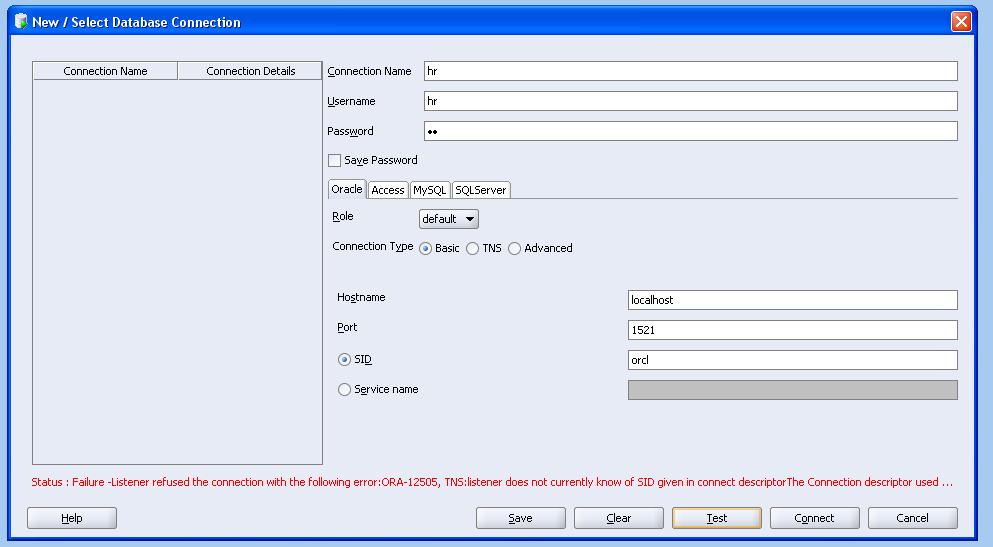Select the SID radio option
Viewport: 993px width, 547px height.
pos(344,360)
